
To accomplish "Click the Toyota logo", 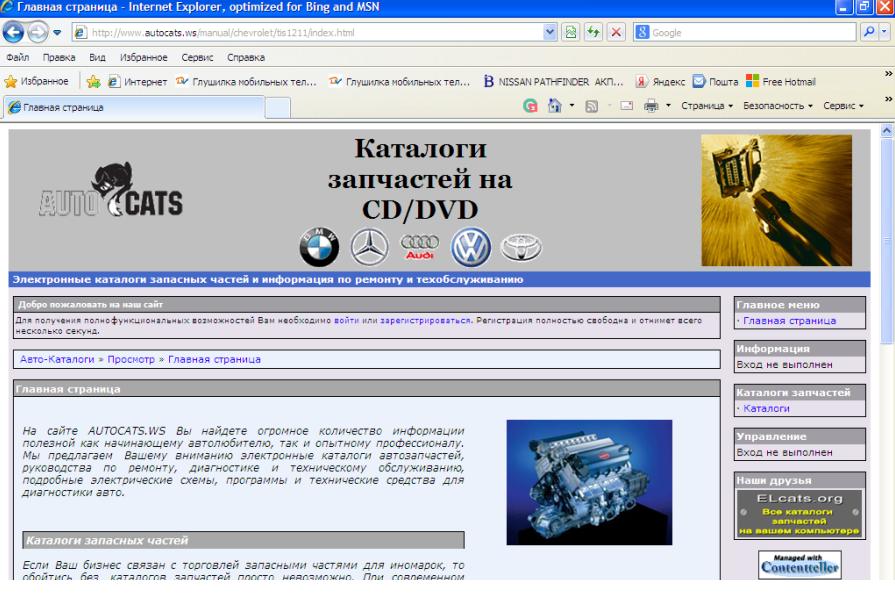I will [x=521, y=247].
